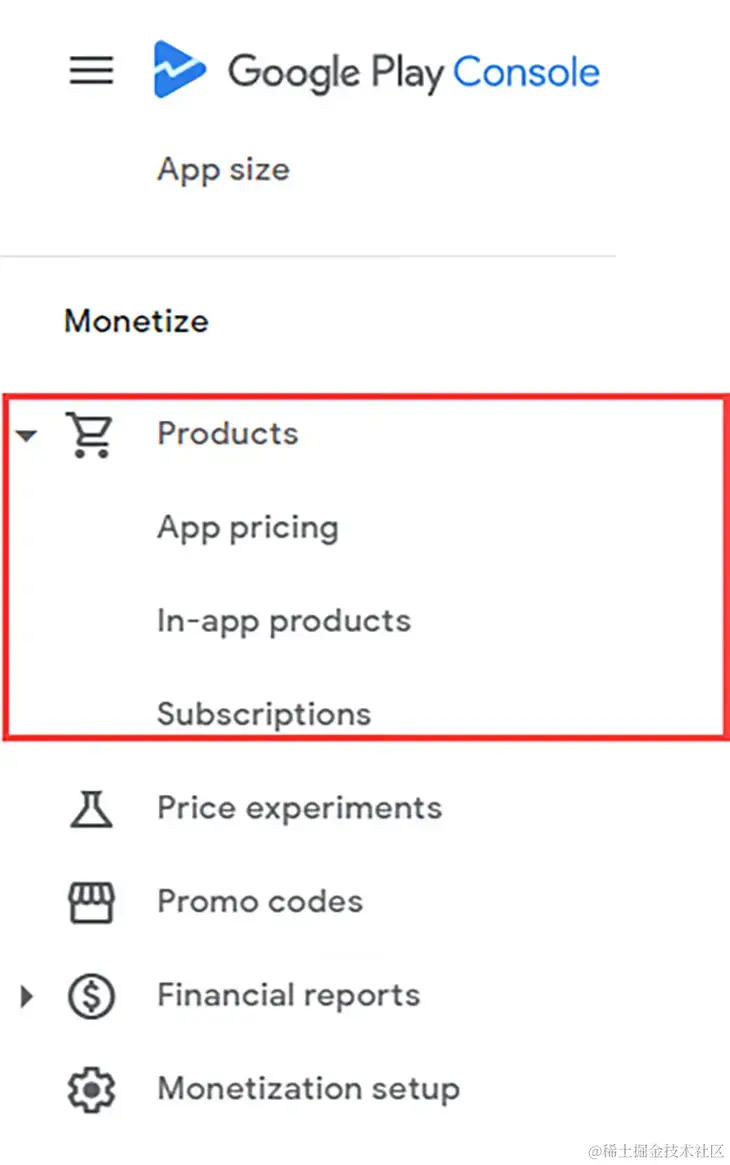Click the gear Monetization setup icon

click(x=91, y=1089)
